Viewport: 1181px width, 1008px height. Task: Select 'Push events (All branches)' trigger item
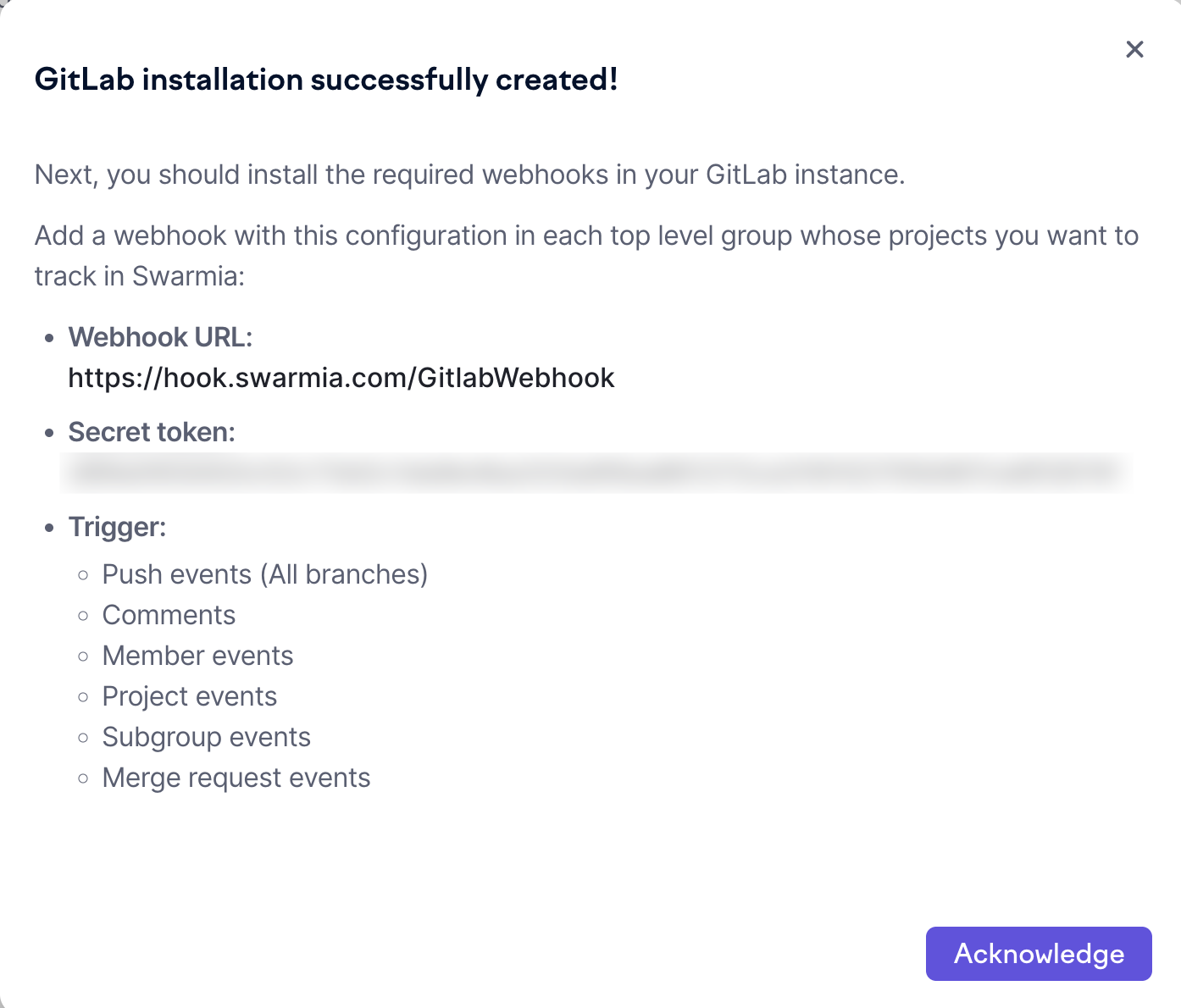click(x=264, y=574)
